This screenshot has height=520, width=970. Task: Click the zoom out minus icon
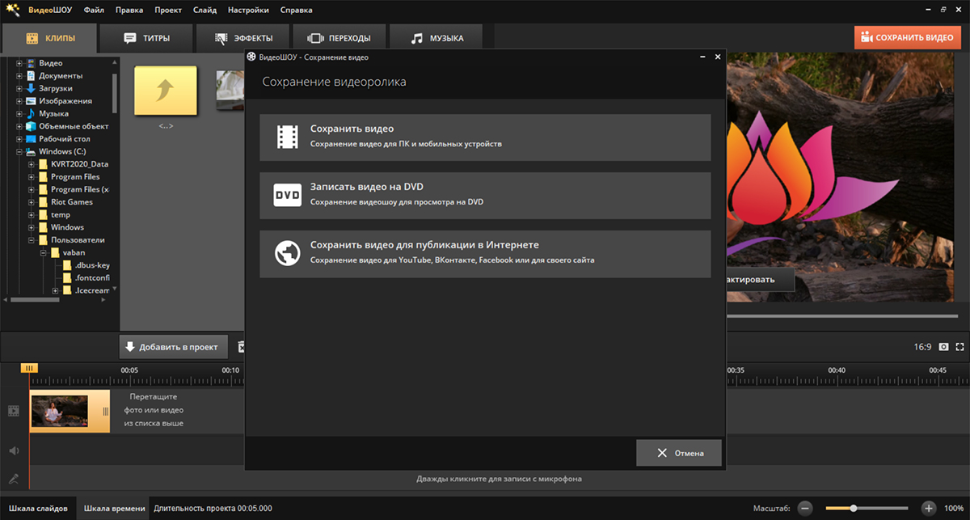(x=805, y=508)
